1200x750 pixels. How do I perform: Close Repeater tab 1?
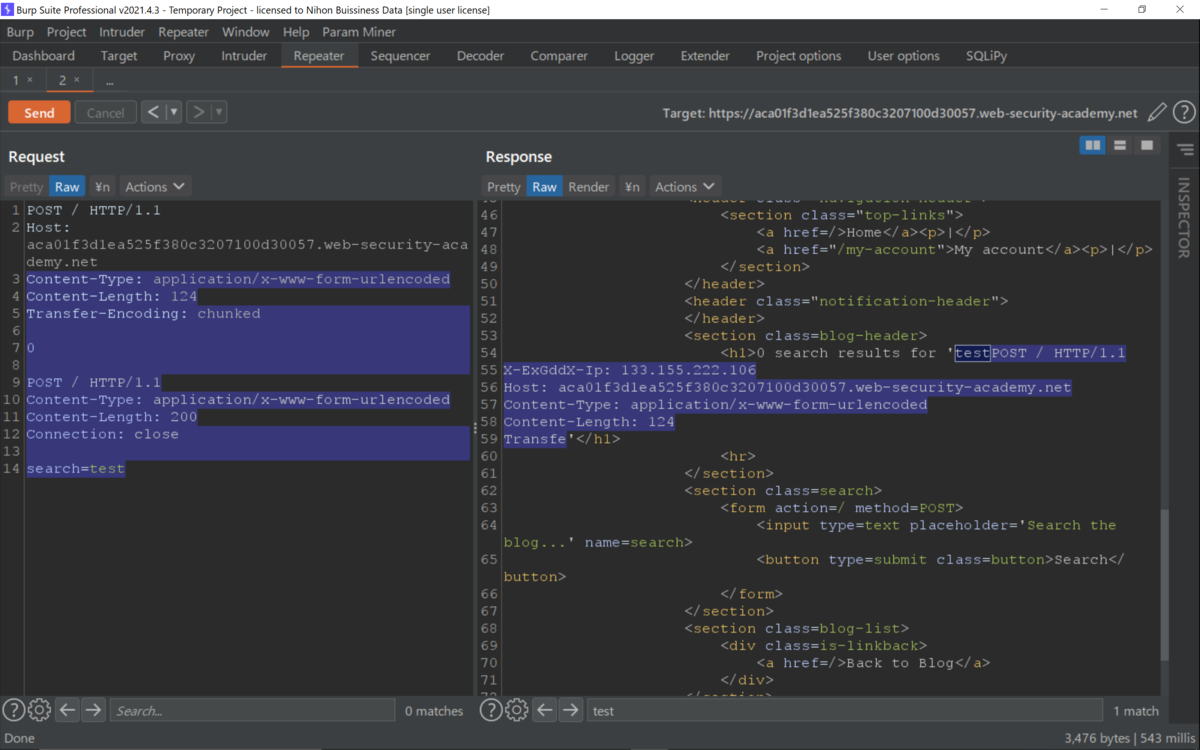(30, 80)
